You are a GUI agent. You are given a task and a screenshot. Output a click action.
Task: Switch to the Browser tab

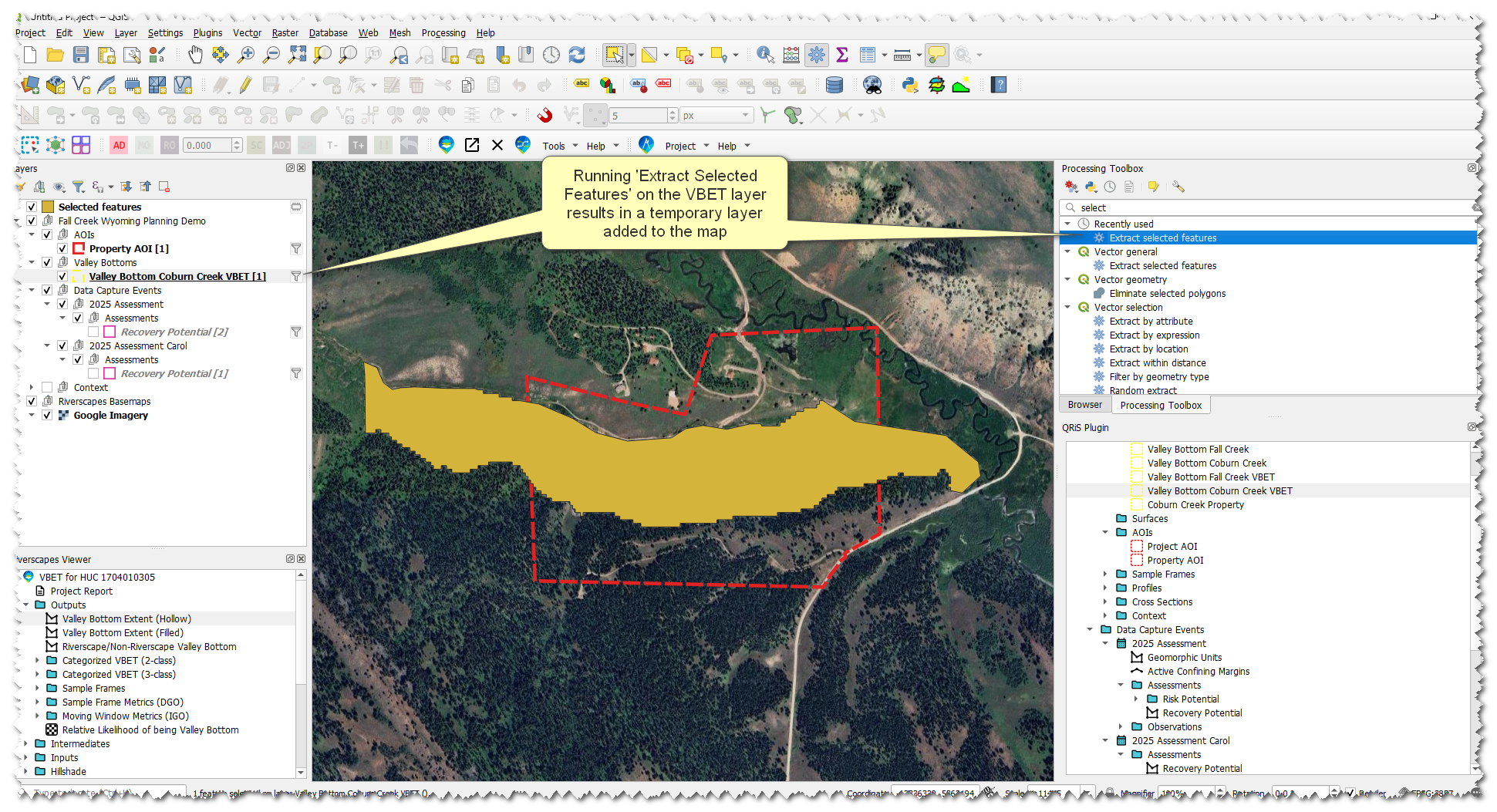click(x=1084, y=405)
